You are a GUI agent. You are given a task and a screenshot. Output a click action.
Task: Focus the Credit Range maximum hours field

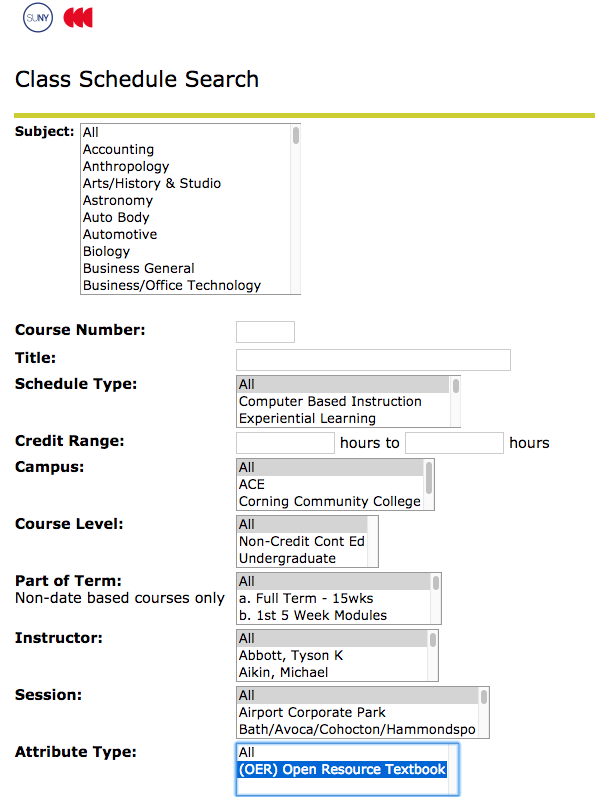point(454,443)
